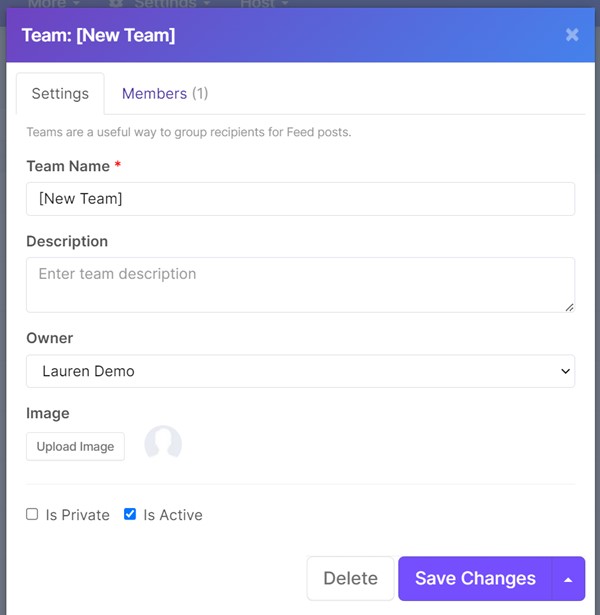Click the Upload Image button
This screenshot has width=600, height=615.
(76, 446)
